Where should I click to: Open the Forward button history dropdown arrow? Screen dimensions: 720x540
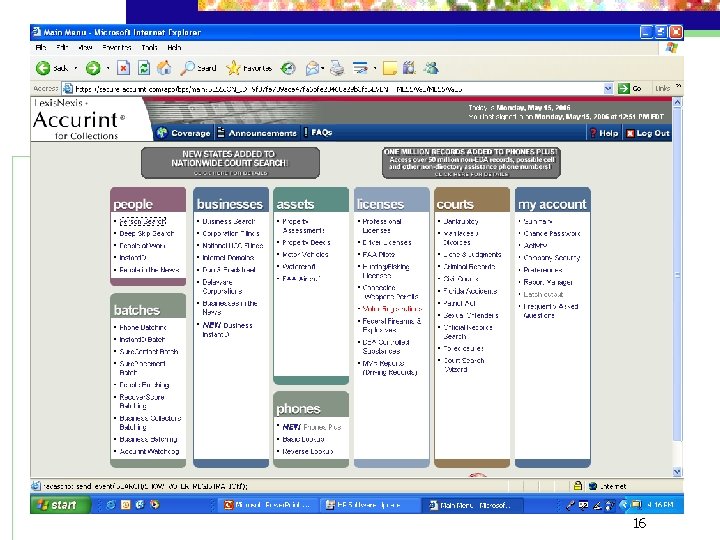[x=108, y=68]
